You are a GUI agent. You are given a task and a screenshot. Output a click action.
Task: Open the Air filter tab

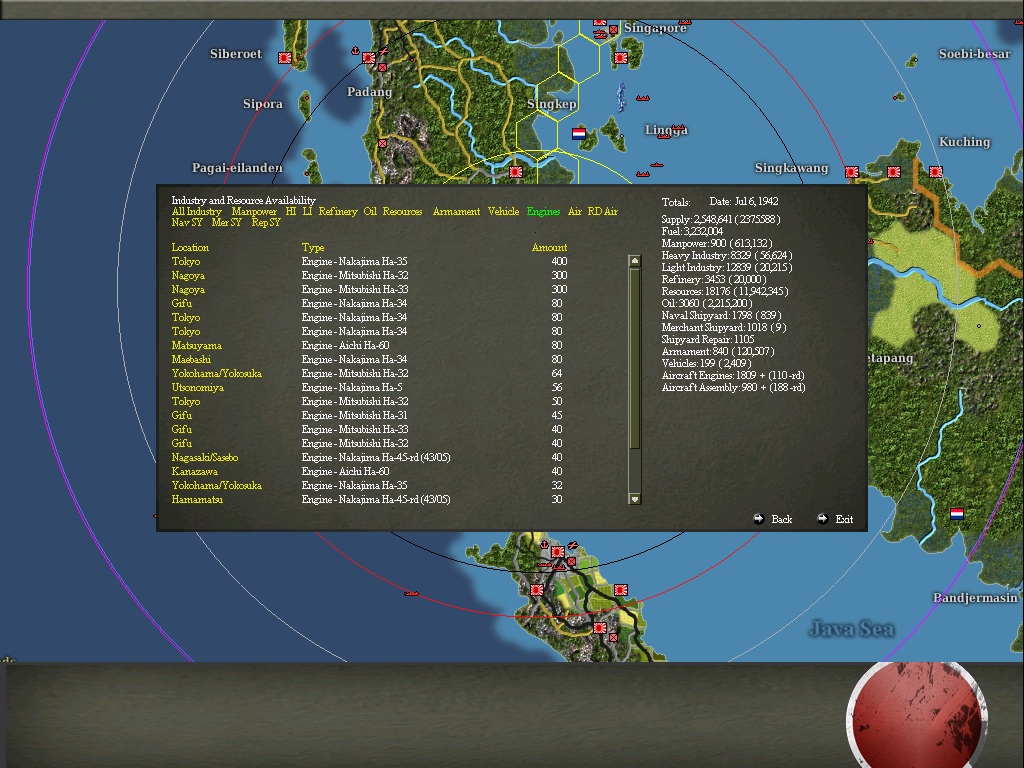pyautogui.click(x=575, y=212)
